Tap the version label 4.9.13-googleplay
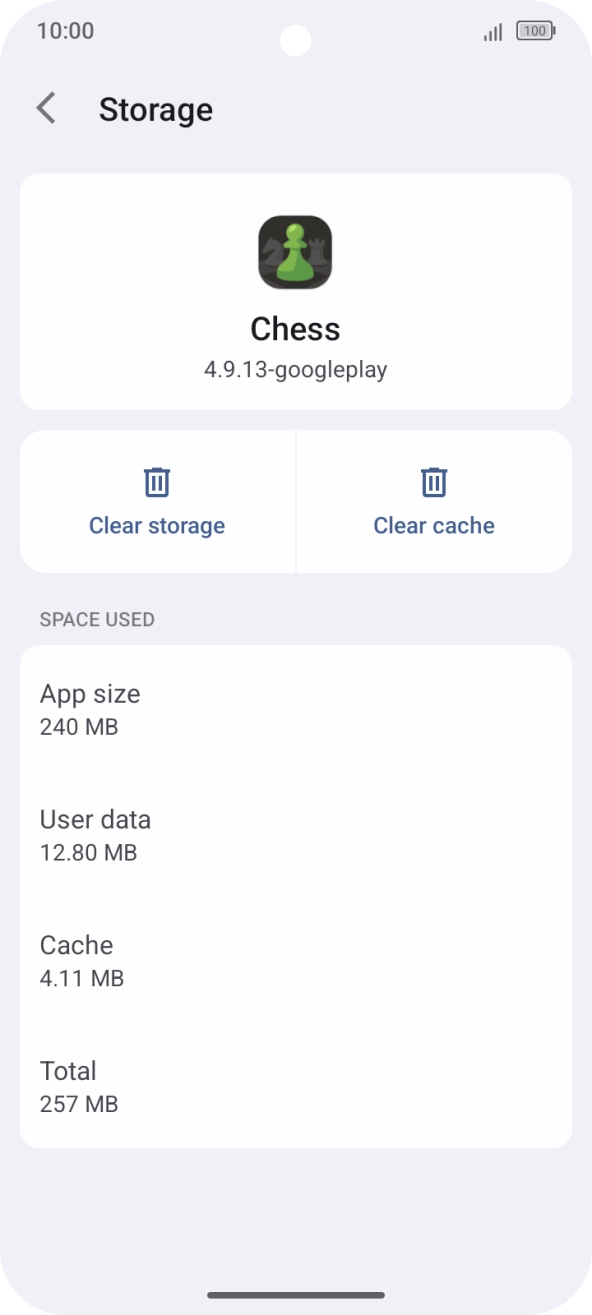592x1315 pixels. click(295, 369)
